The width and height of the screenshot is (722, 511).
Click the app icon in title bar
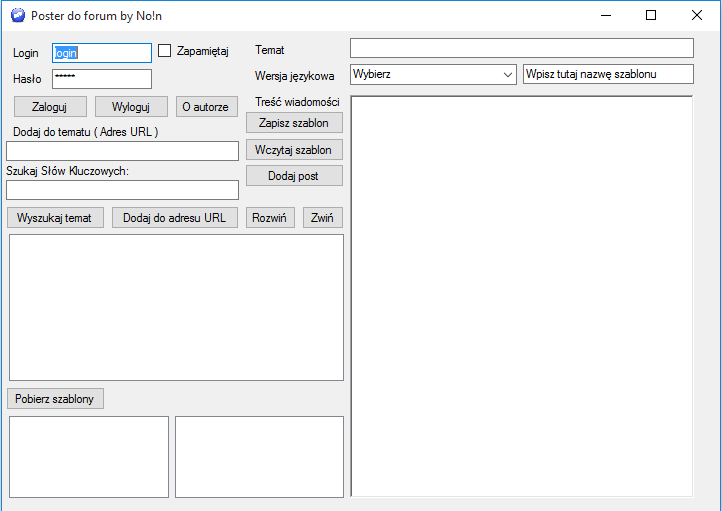point(17,15)
